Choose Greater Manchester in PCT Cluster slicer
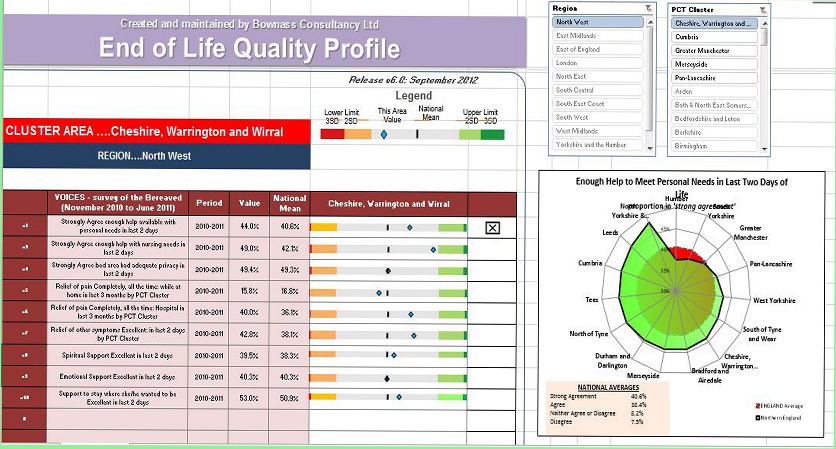Viewport: 836px width, 449px height. [x=712, y=49]
